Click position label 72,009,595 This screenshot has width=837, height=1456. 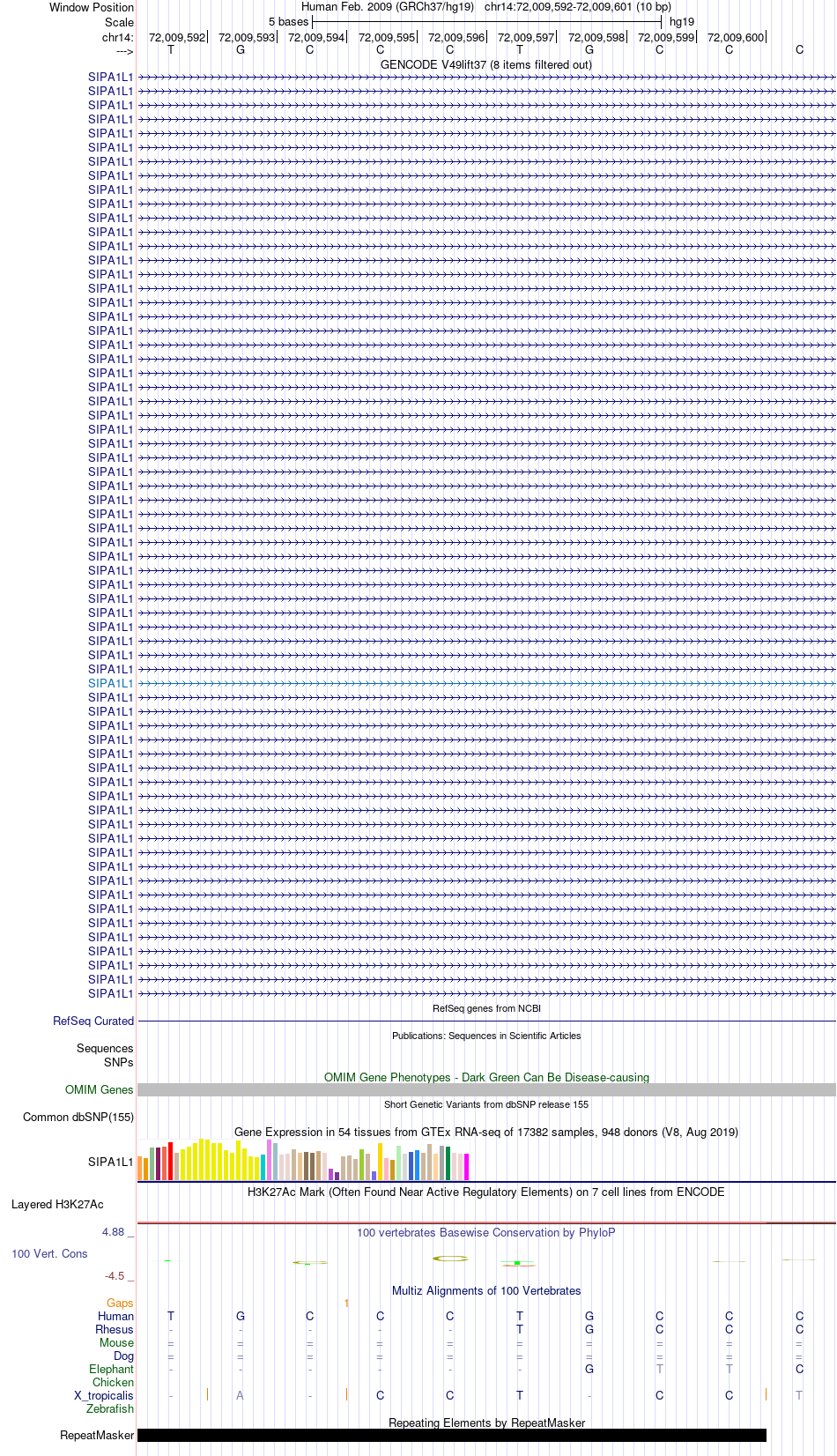click(387, 37)
